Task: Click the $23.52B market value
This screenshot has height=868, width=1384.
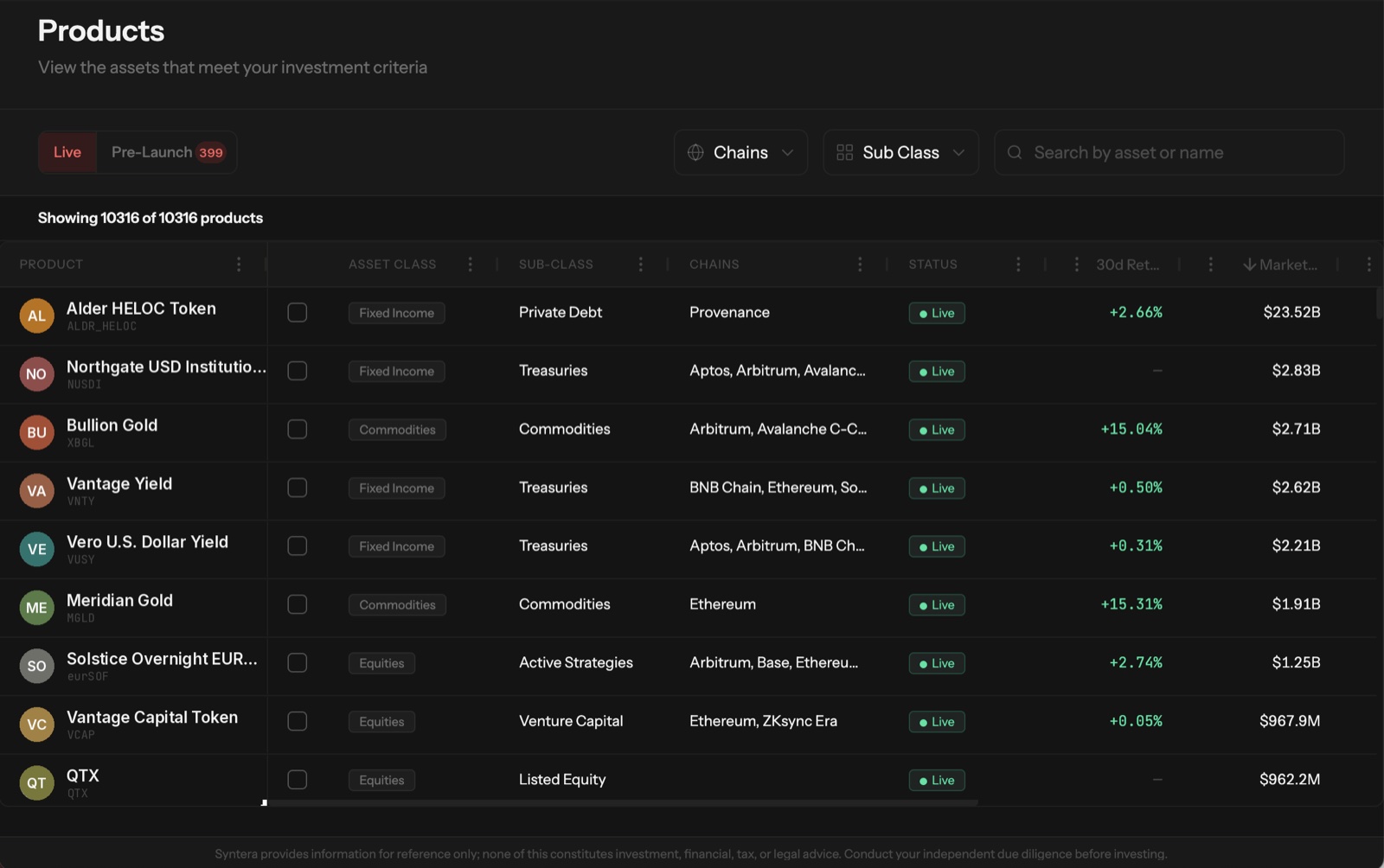Action: [x=1291, y=312]
